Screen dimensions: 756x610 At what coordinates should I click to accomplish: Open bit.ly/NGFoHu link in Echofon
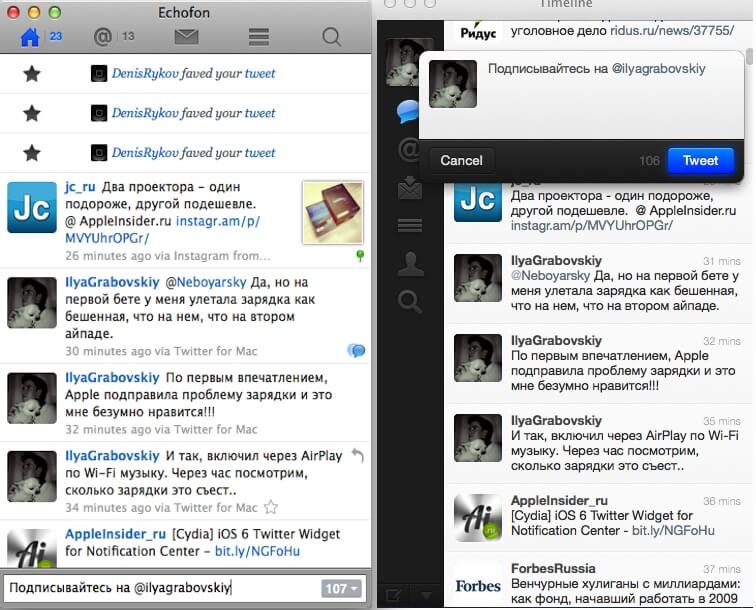(x=257, y=551)
